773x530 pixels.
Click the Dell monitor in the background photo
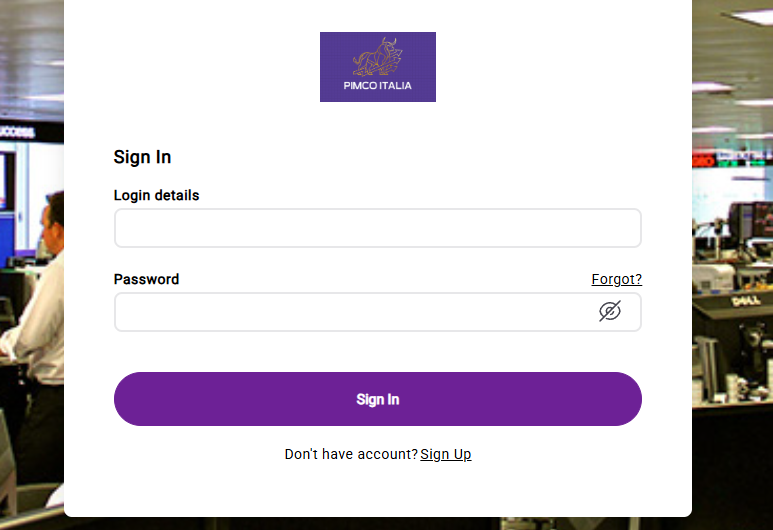coord(734,325)
